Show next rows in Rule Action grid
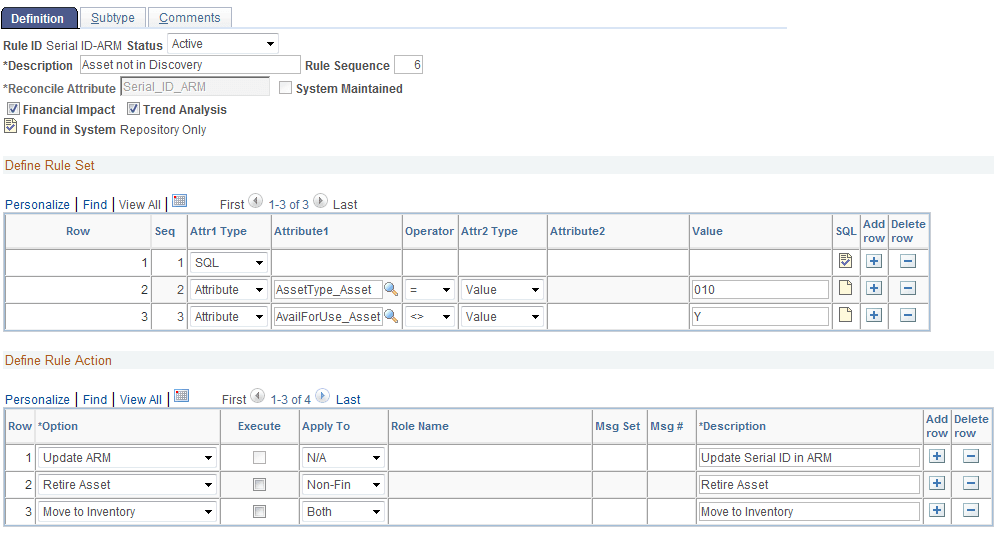1001x535 pixels. pos(322,396)
